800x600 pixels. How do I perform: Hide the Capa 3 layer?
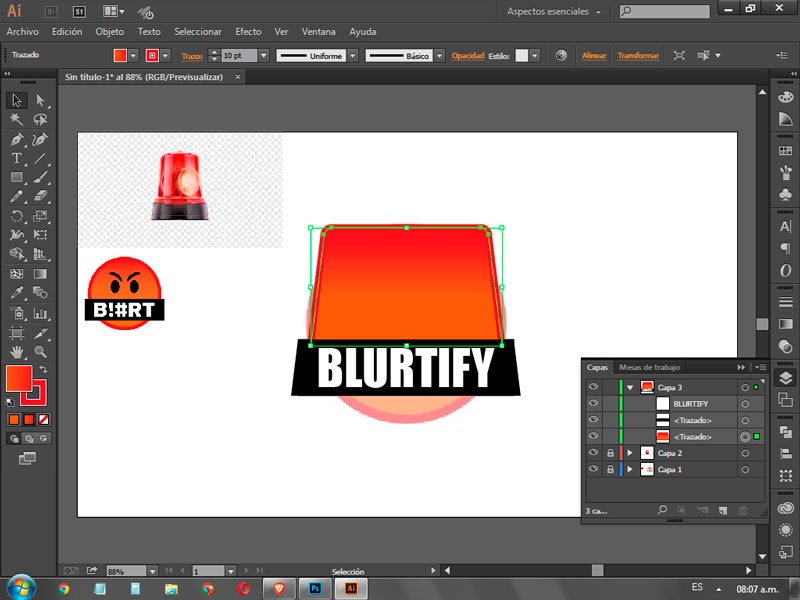[x=593, y=387]
